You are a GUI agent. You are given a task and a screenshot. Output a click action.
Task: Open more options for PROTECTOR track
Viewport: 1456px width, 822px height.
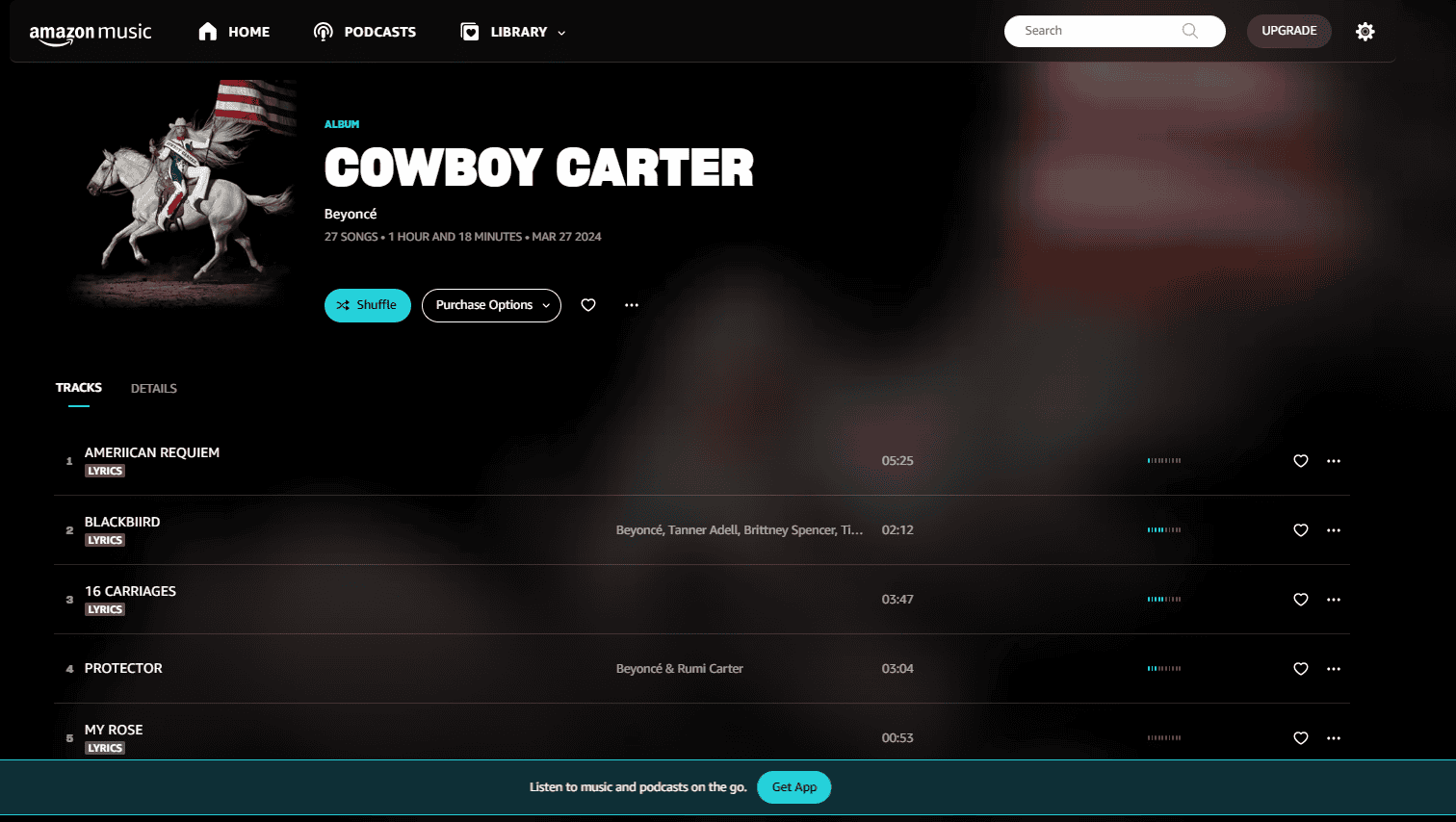coord(1334,669)
